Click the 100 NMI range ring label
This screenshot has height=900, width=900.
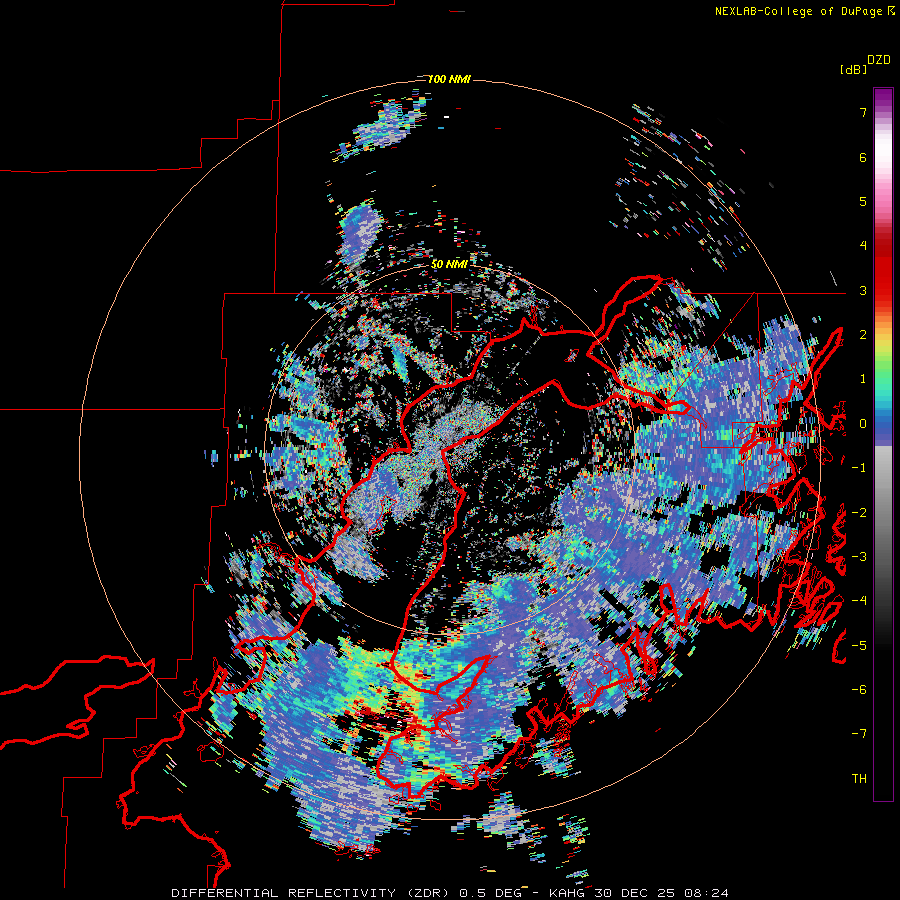(449, 79)
